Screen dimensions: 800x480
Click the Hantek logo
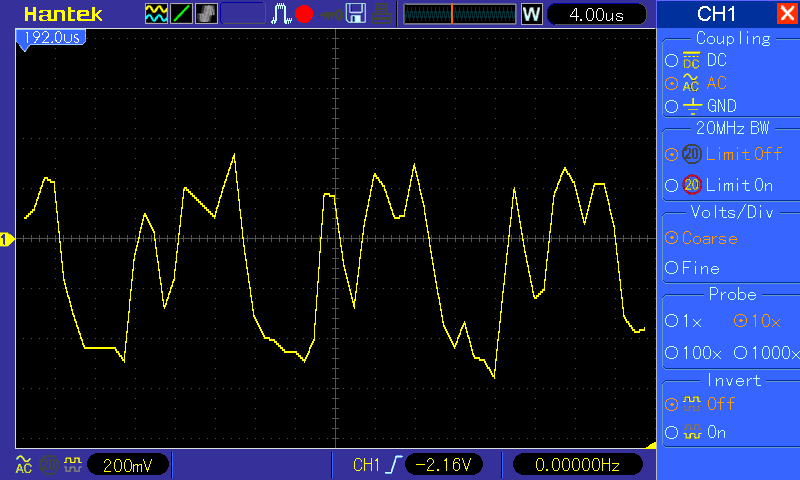[x=63, y=14]
